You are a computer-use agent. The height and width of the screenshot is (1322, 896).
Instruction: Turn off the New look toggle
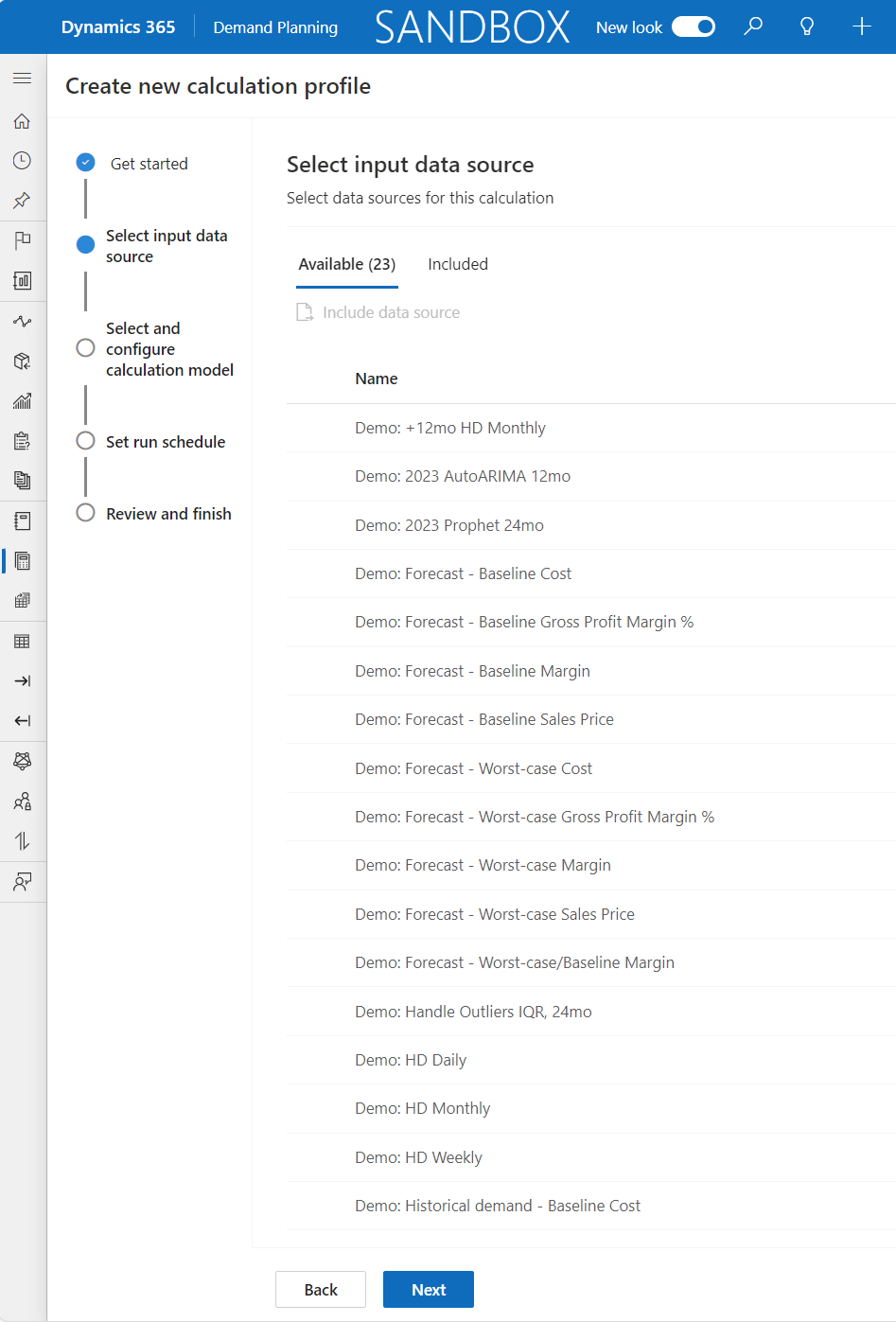point(694,27)
